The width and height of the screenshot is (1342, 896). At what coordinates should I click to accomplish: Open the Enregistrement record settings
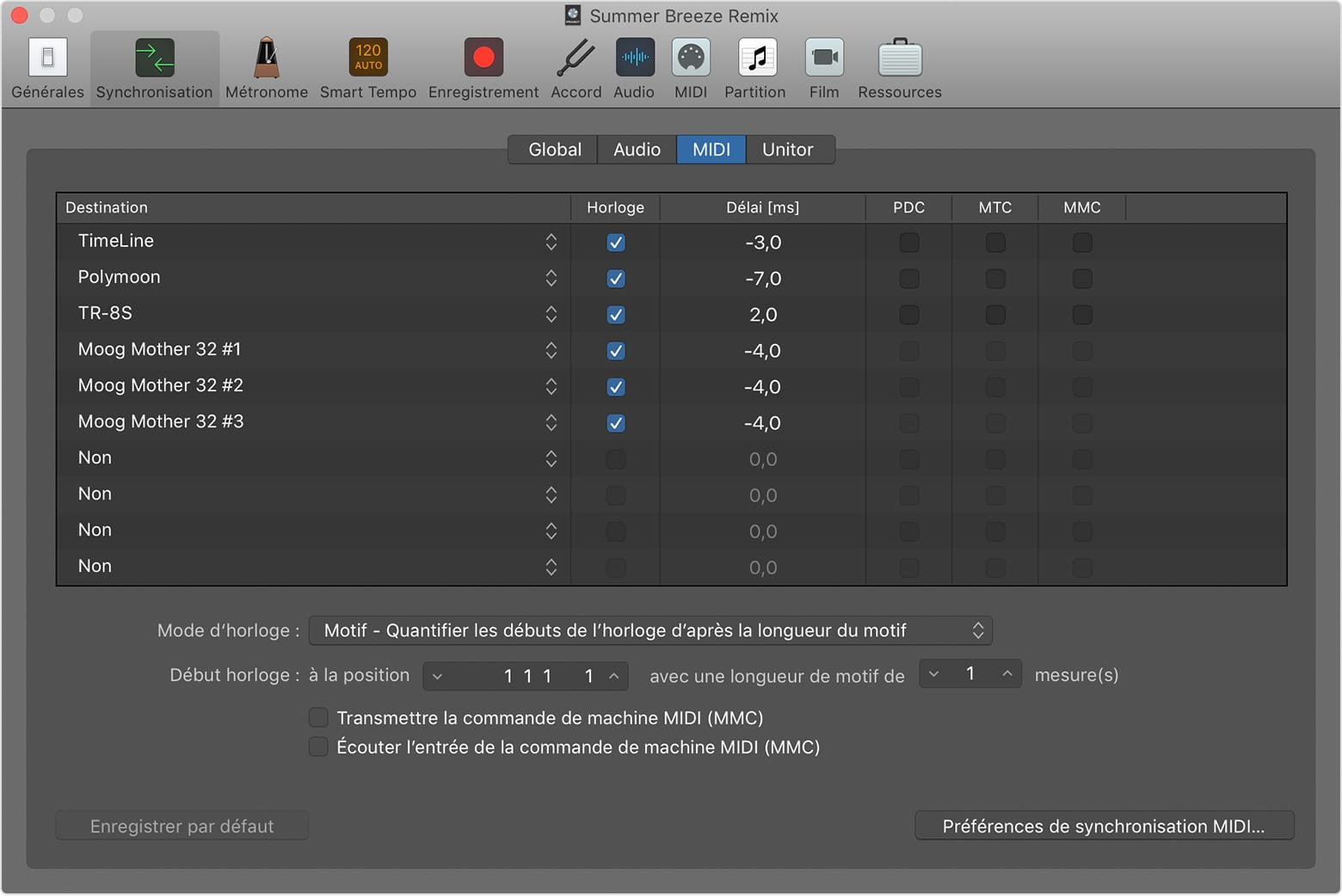point(483,70)
